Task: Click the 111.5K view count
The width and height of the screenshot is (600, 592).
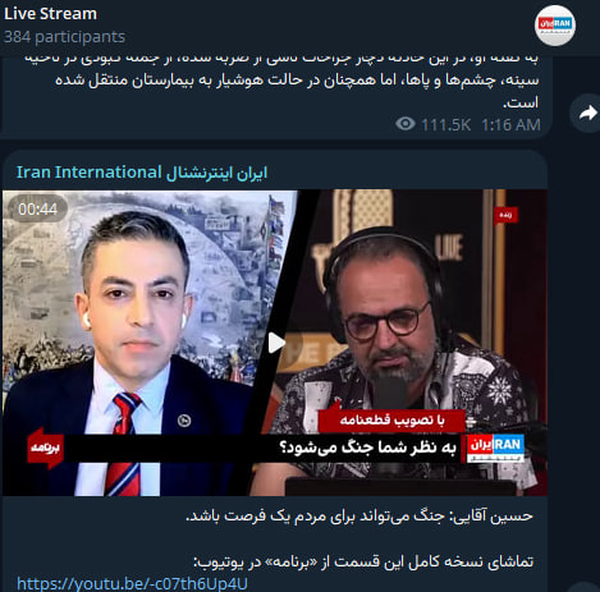Action: (446, 125)
